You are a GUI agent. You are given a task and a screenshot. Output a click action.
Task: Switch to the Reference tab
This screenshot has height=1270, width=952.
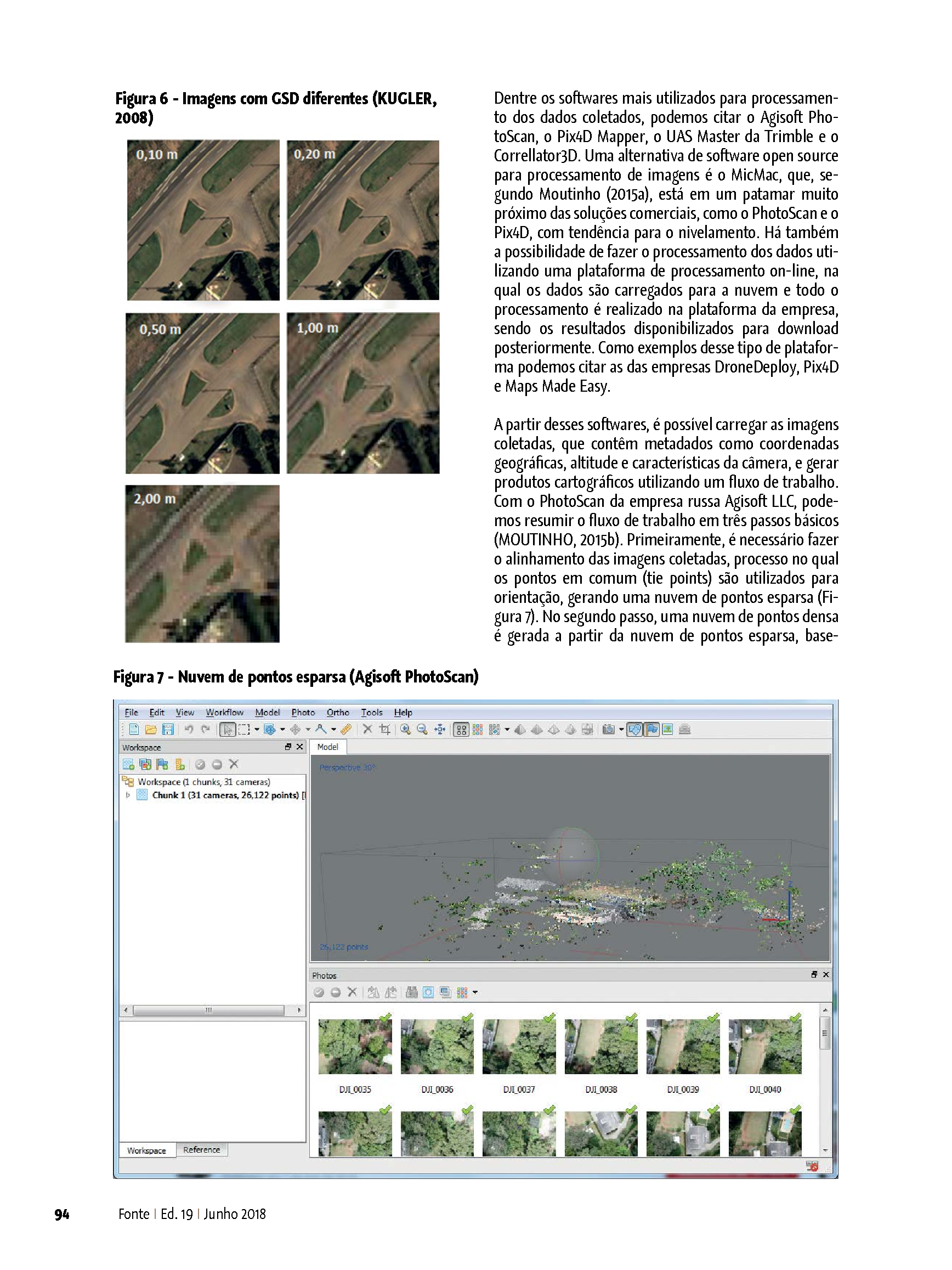pyautogui.click(x=201, y=1149)
